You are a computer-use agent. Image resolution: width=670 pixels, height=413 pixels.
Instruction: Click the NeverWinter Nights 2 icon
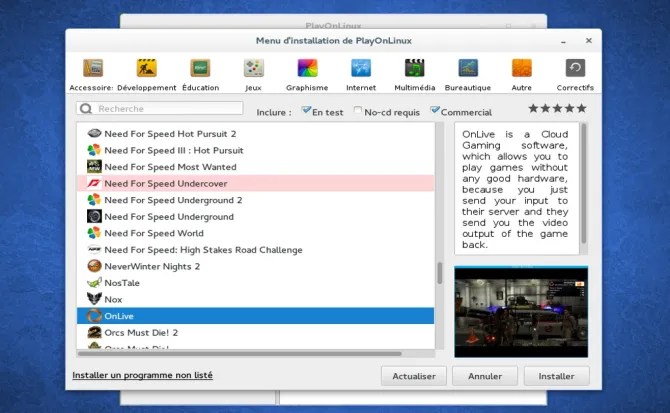94,266
